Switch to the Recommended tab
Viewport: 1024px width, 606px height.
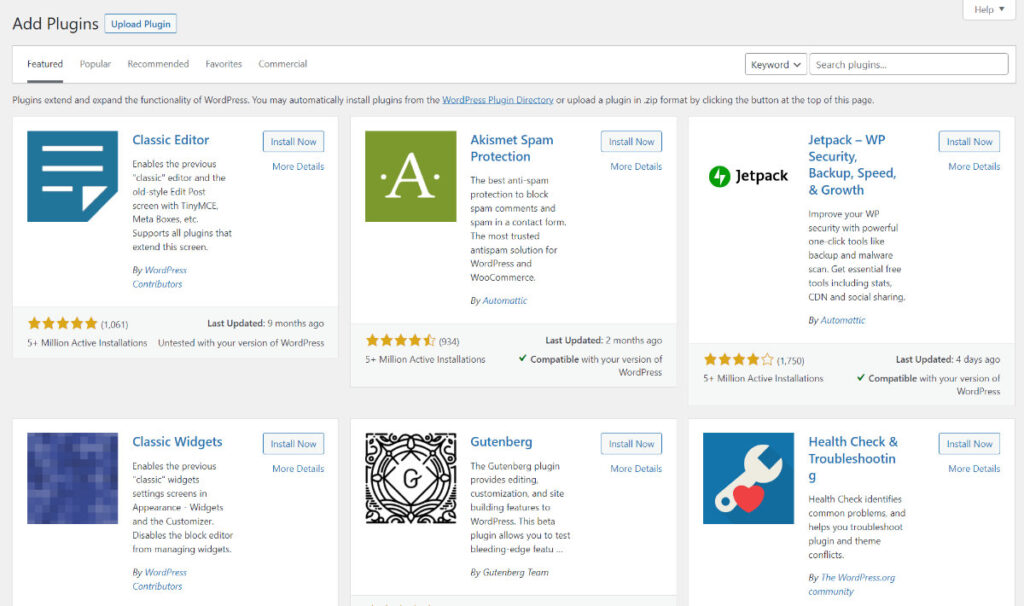click(x=158, y=64)
